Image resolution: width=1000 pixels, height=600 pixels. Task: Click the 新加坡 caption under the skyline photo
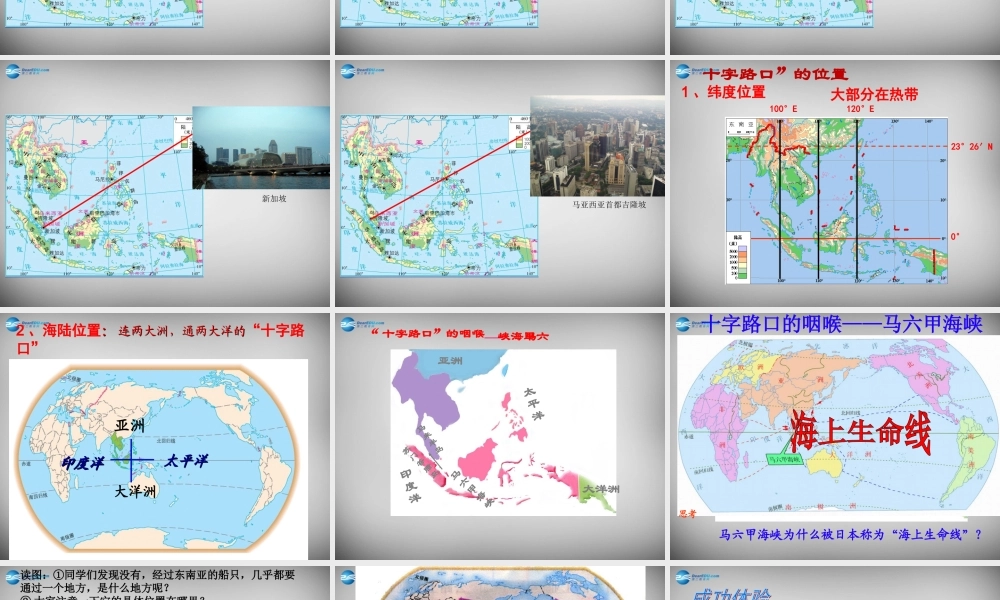click(x=274, y=199)
